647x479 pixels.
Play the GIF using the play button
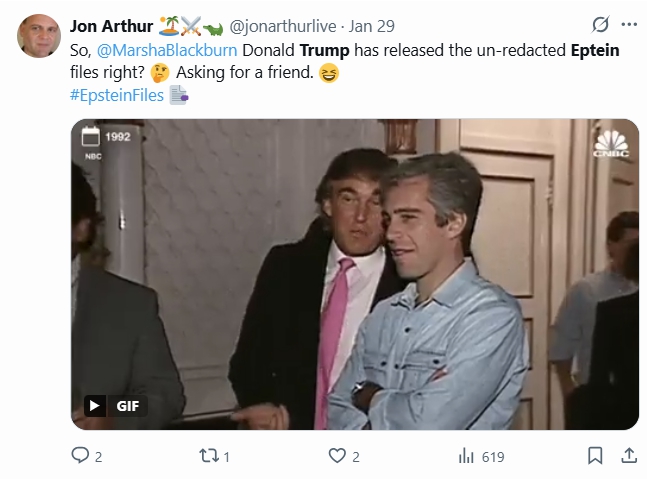tap(94, 406)
